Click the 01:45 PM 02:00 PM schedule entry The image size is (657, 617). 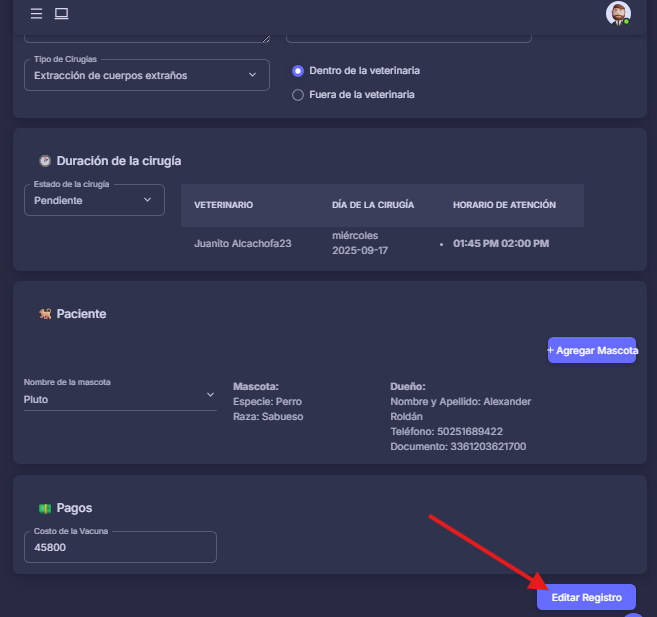[500, 243]
